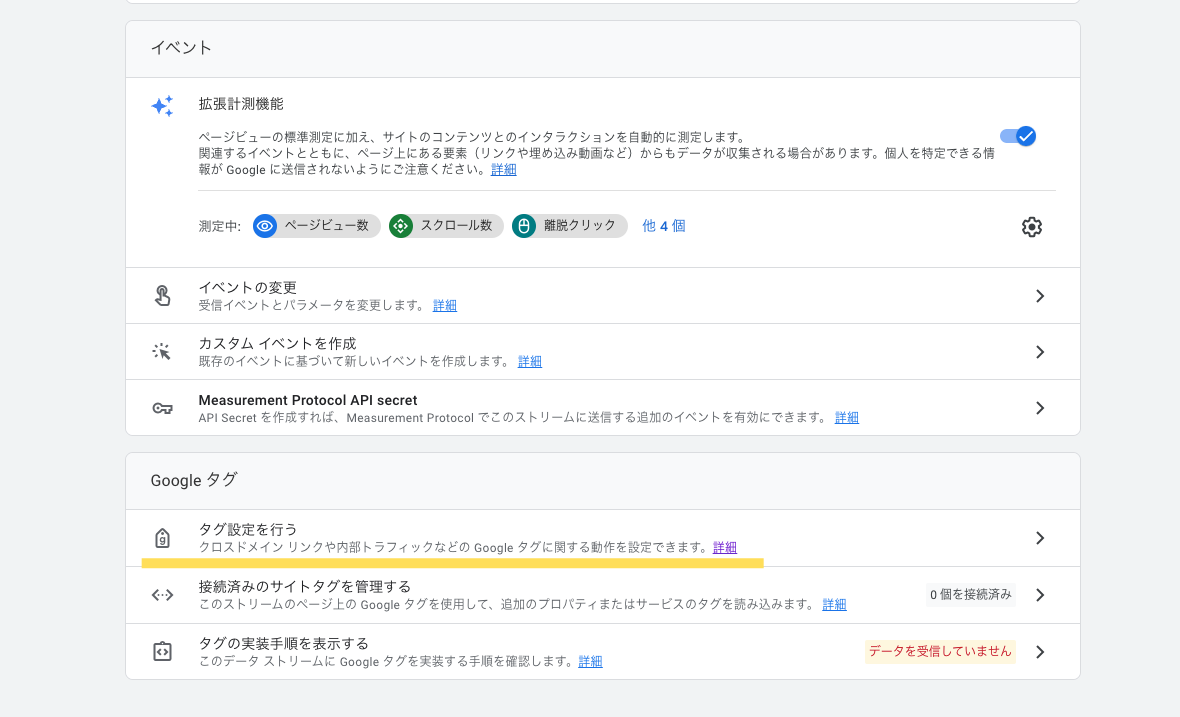
Task: Expand 接続済みのサイトタグを管理する row chevron
Action: point(1040,595)
